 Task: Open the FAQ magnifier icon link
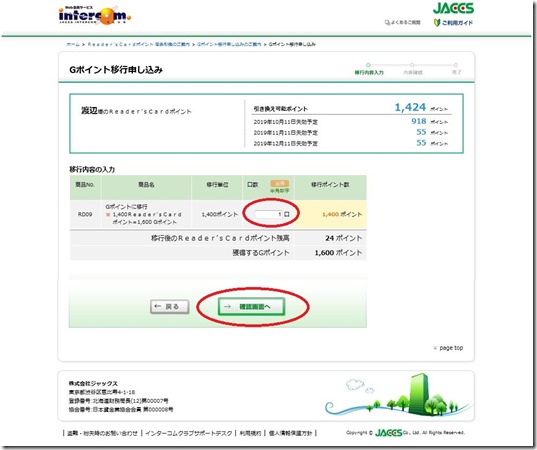click(387, 23)
